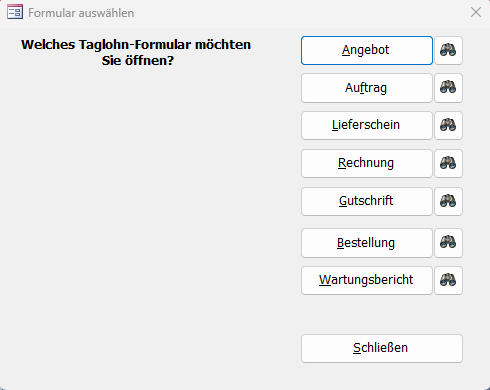Screen dimensions: 490x390
Task: Open the Angebot form
Action: click(367, 50)
